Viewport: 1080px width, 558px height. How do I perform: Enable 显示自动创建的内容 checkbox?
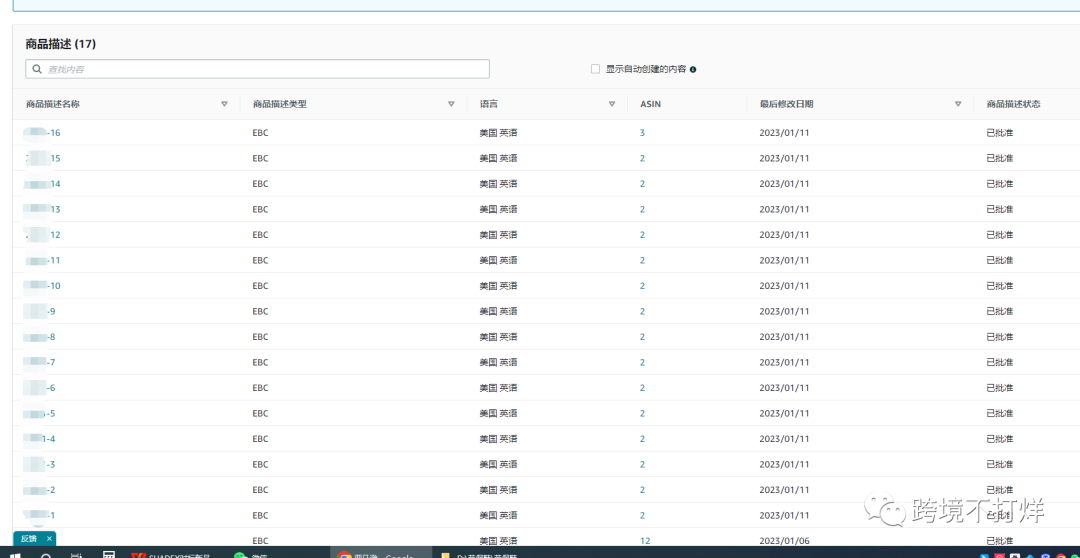pyautogui.click(x=596, y=69)
